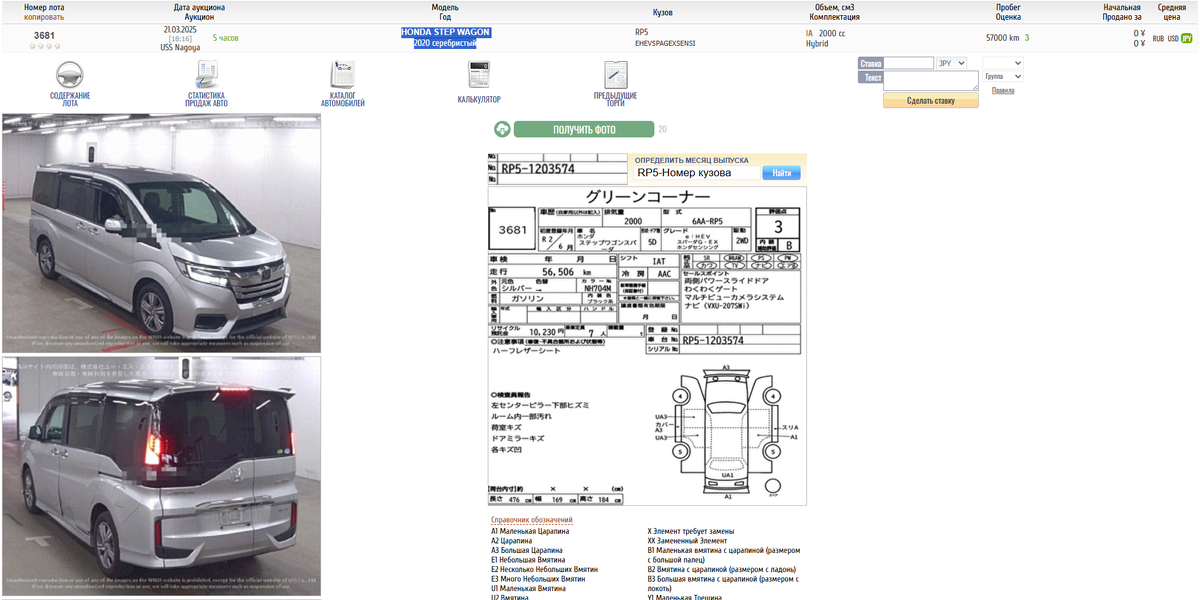Open the Группа dropdown
Viewport: 1200px width, 600px height.
pyautogui.click(x=1003, y=76)
